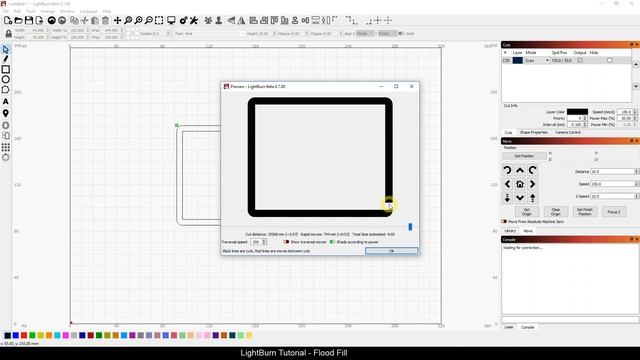Click the Focus Z button
640x360 pixels.
(613, 211)
